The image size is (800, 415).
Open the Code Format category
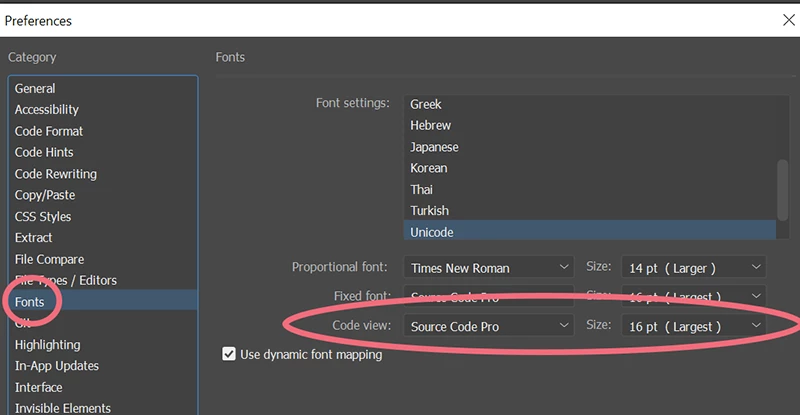[49, 131]
